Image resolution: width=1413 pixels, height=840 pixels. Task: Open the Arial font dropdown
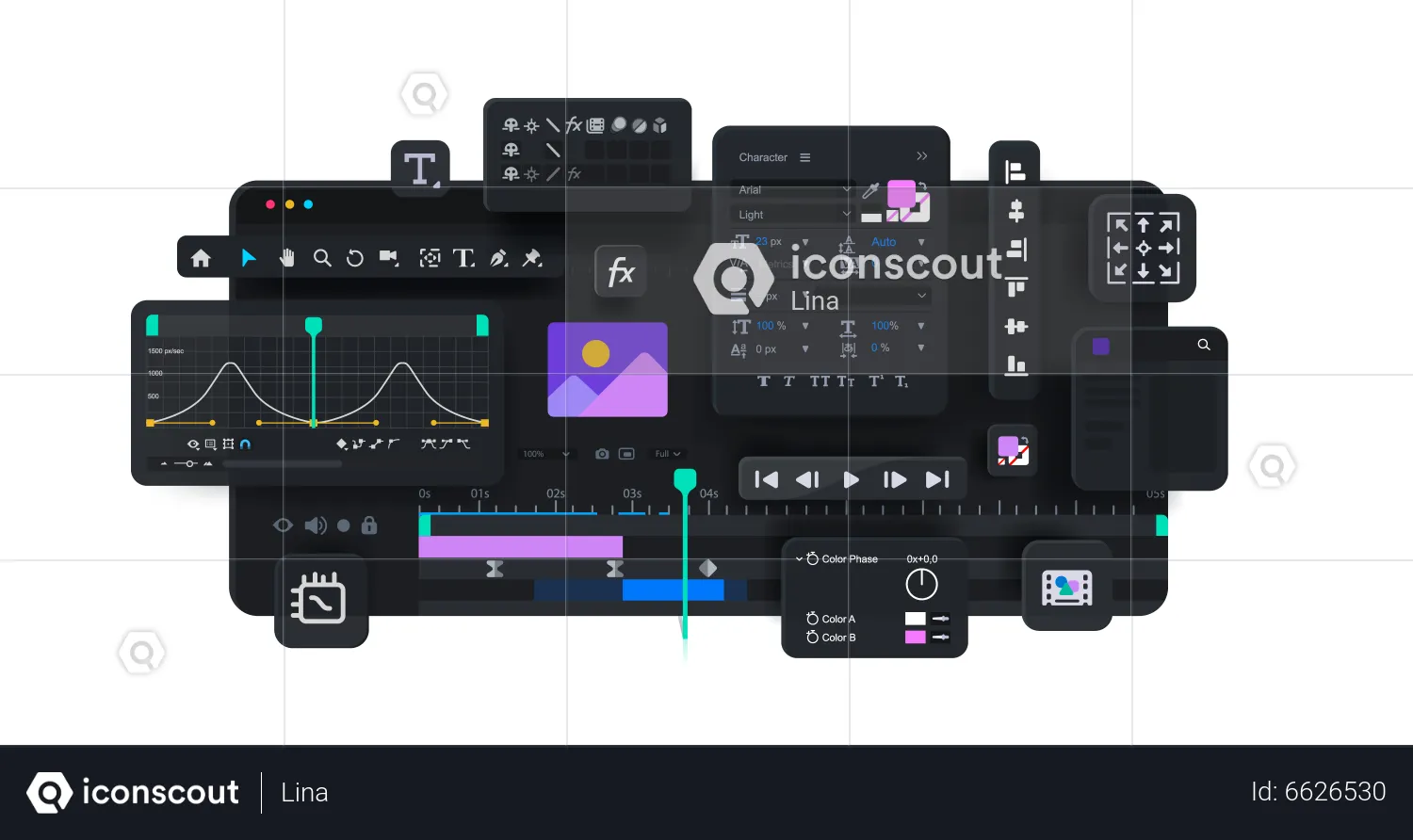coord(793,189)
